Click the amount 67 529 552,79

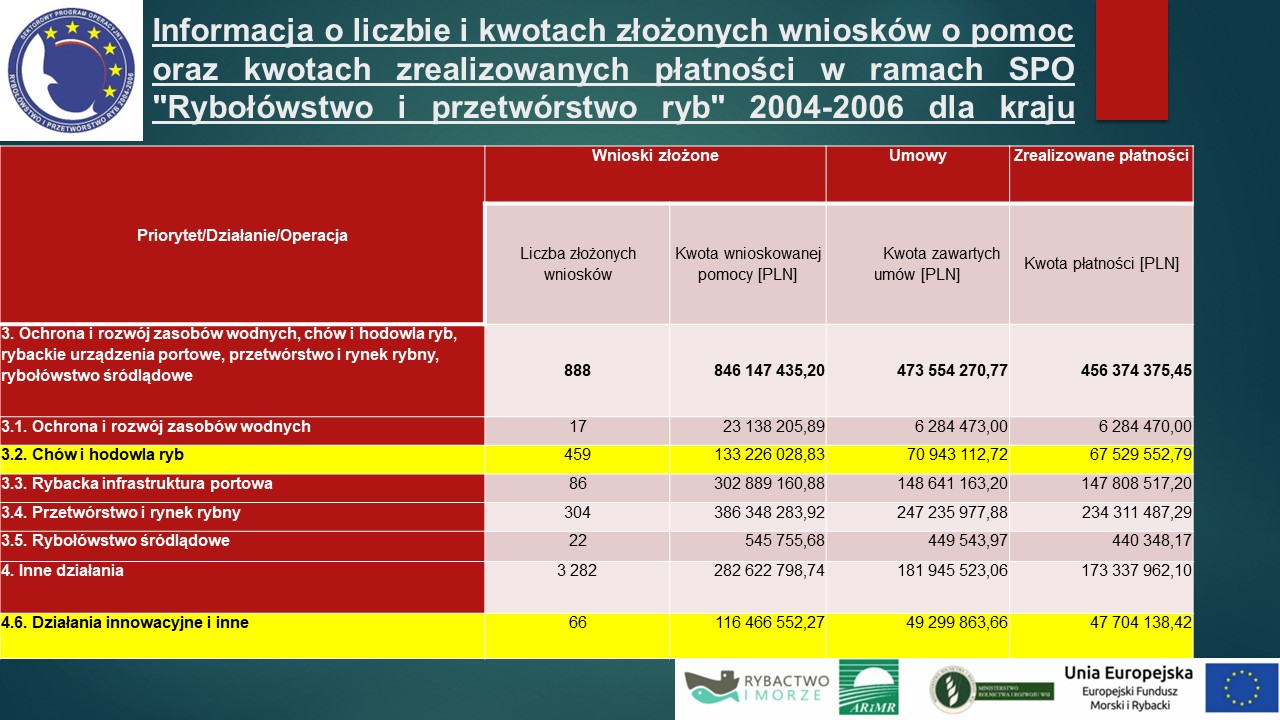point(1141,455)
